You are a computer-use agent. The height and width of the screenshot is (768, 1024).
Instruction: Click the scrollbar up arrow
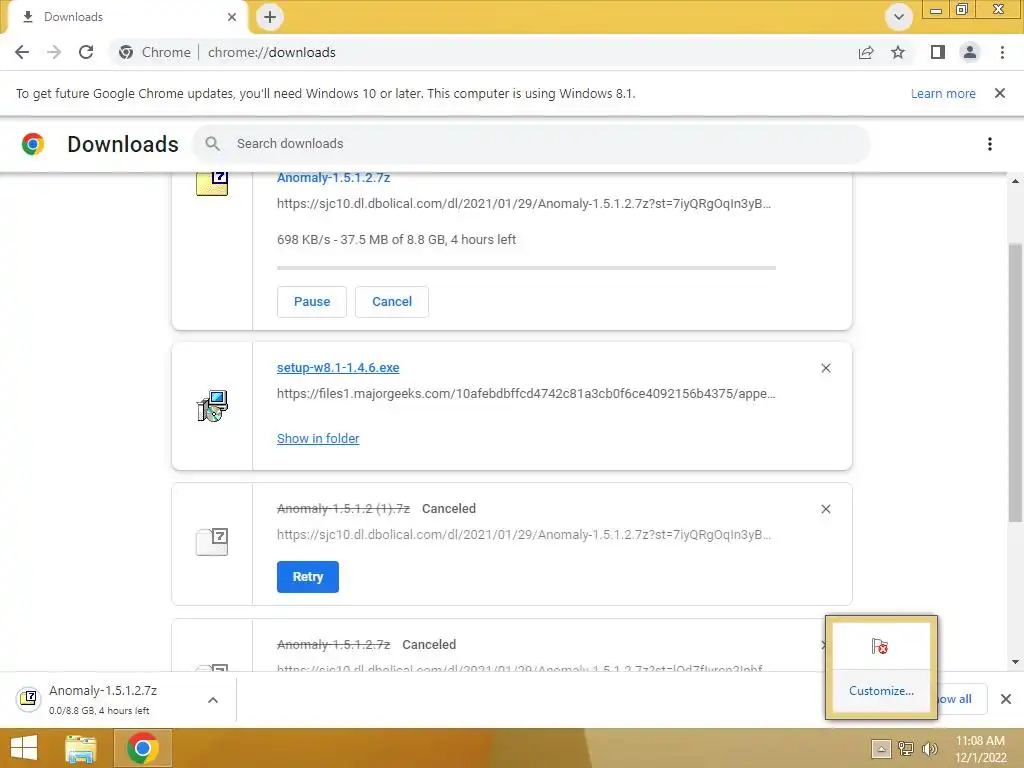[x=1015, y=181]
